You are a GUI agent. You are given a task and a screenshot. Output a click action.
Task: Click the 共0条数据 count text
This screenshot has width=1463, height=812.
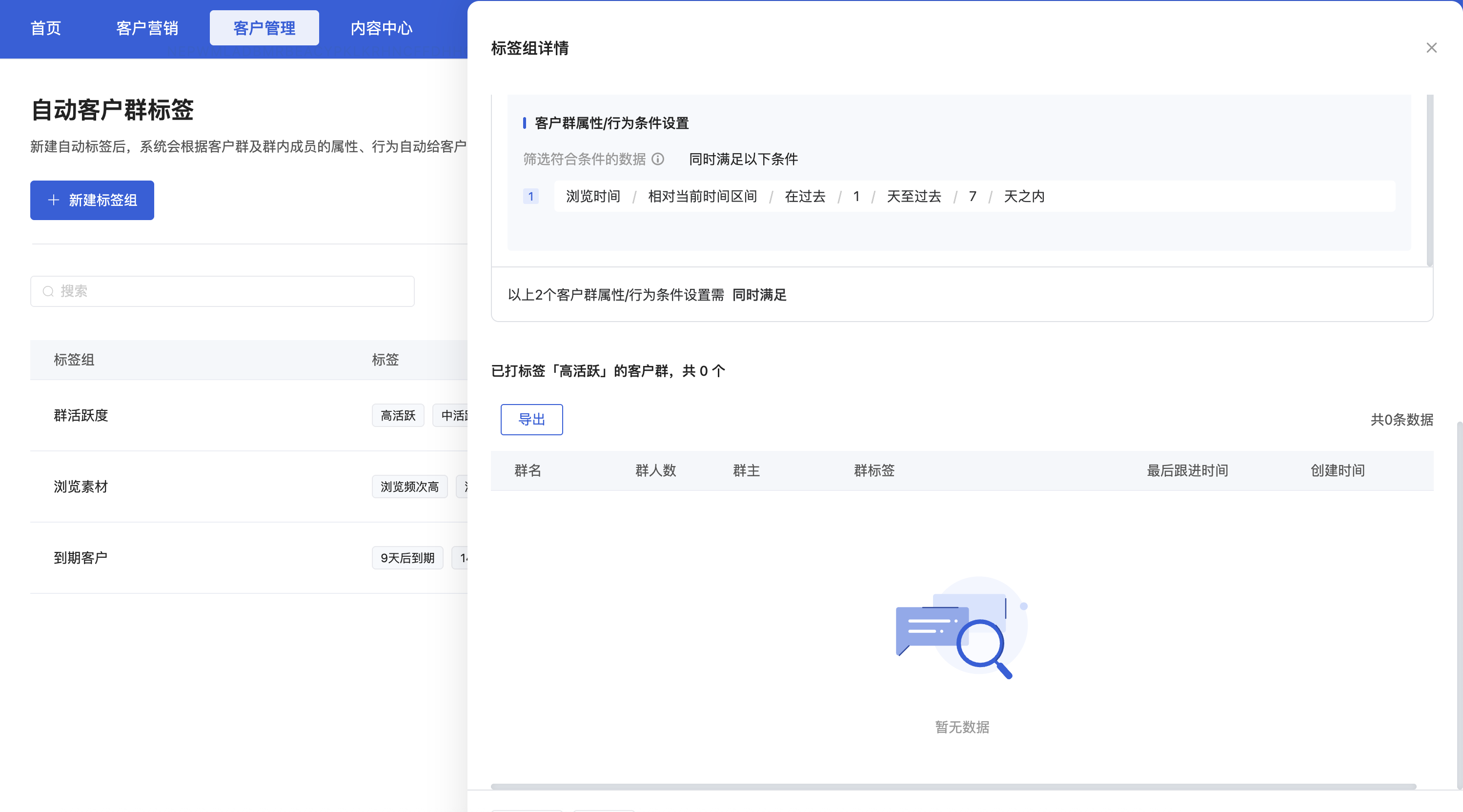tap(1402, 420)
